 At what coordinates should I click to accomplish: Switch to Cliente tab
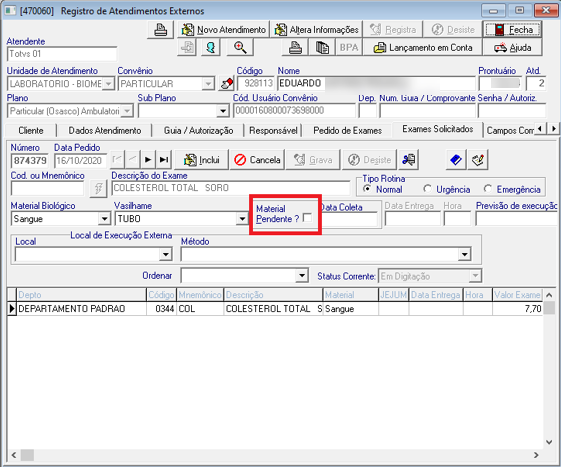click(31, 131)
